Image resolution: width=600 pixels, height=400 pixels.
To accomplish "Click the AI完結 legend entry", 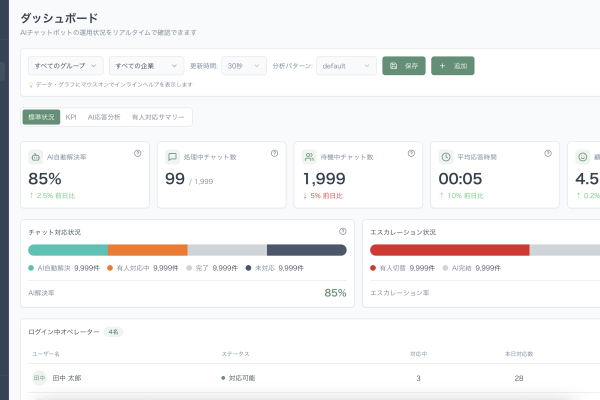I will (x=471, y=268).
